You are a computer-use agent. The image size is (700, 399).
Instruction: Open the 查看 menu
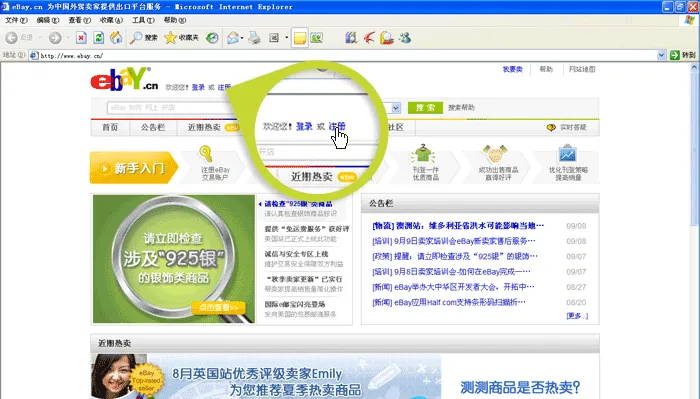[79, 20]
